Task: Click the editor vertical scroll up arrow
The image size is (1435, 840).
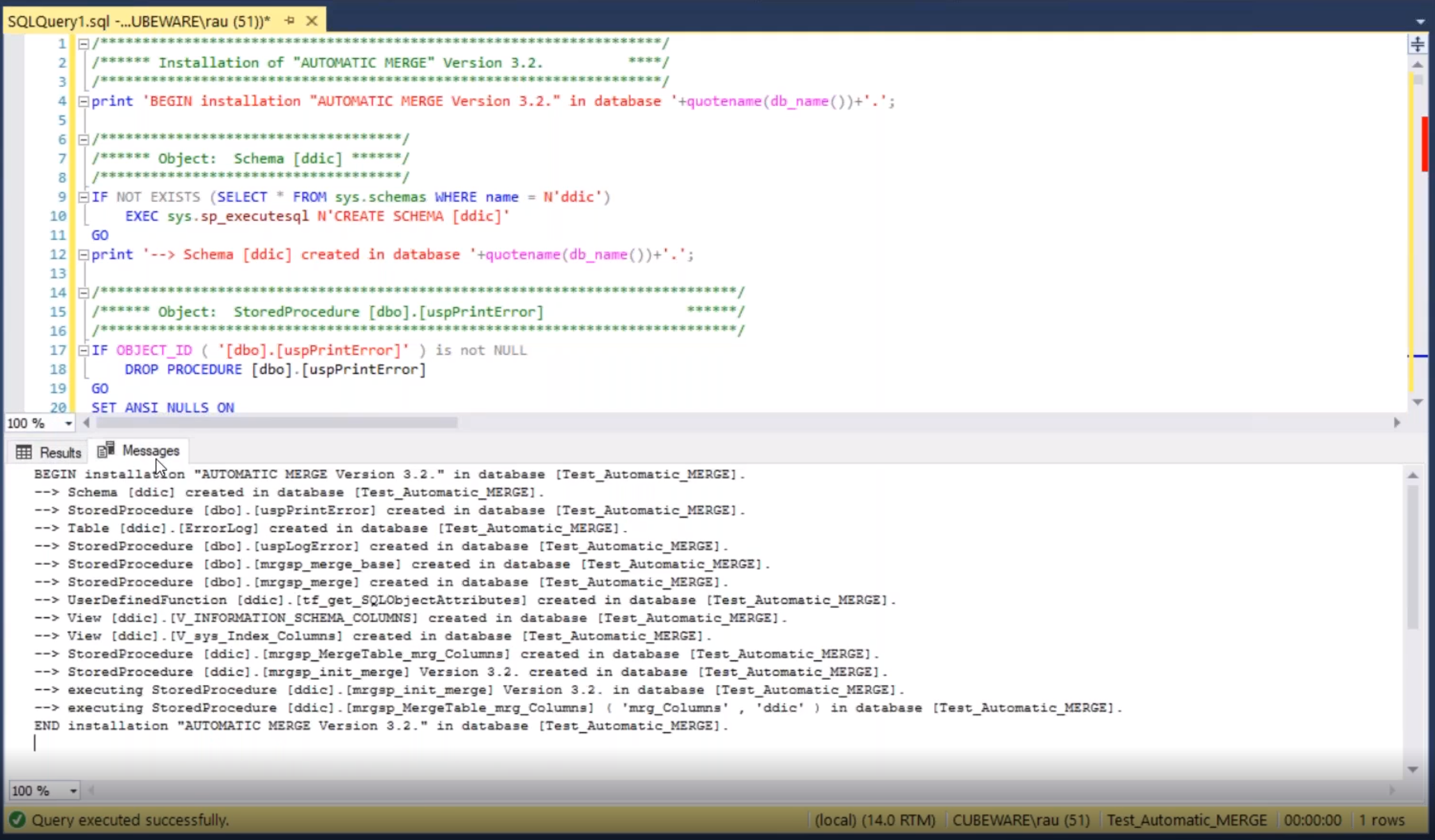Action: 1417,64
